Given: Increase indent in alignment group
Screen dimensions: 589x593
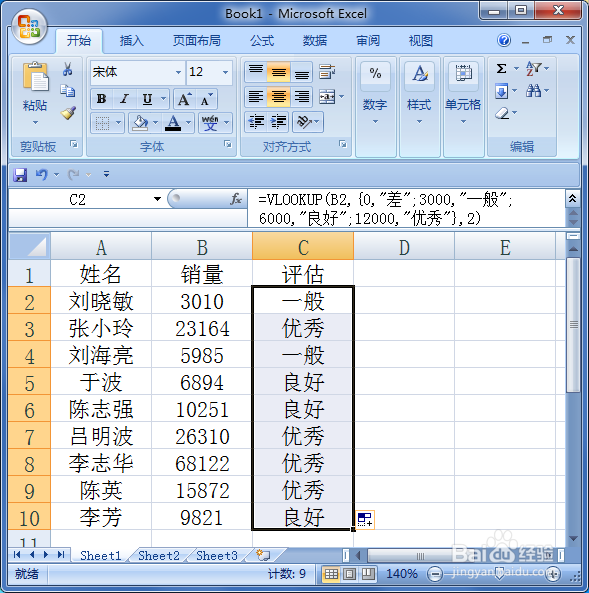Looking at the screenshot, I should click(278, 121).
